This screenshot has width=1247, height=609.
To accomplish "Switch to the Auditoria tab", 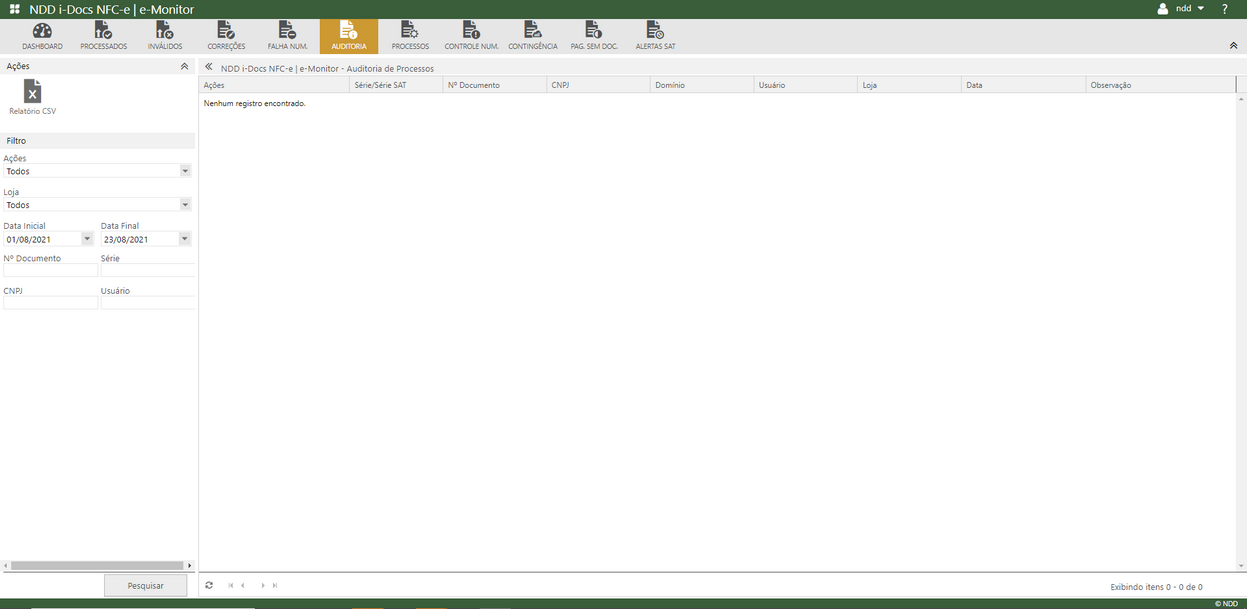I will point(348,35).
